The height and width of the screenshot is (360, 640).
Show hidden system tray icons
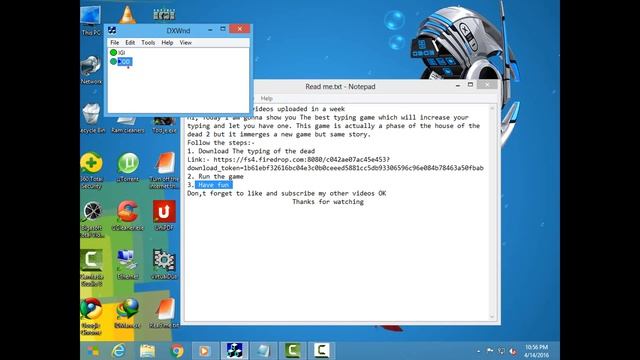(x=478, y=351)
